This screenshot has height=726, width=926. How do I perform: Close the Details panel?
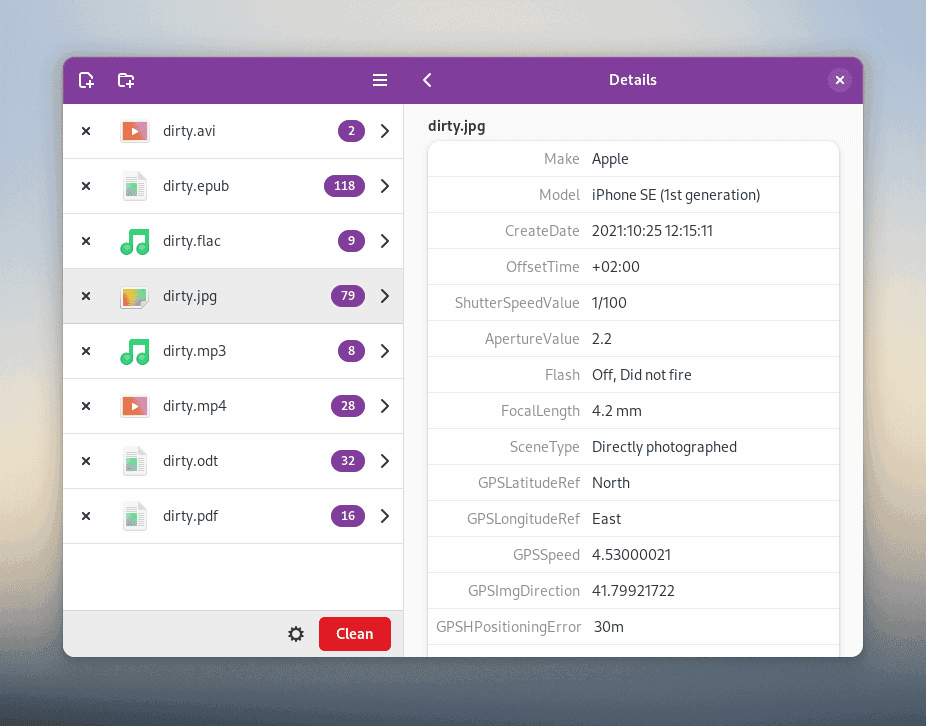(840, 80)
